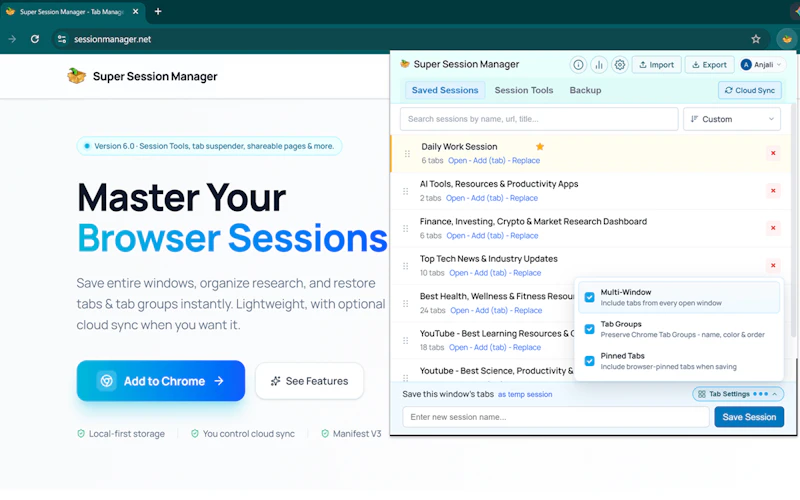Image resolution: width=800 pixels, height=500 pixels.
Task: Click Add (tab) for Finance, Investing session
Action: click(x=487, y=236)
